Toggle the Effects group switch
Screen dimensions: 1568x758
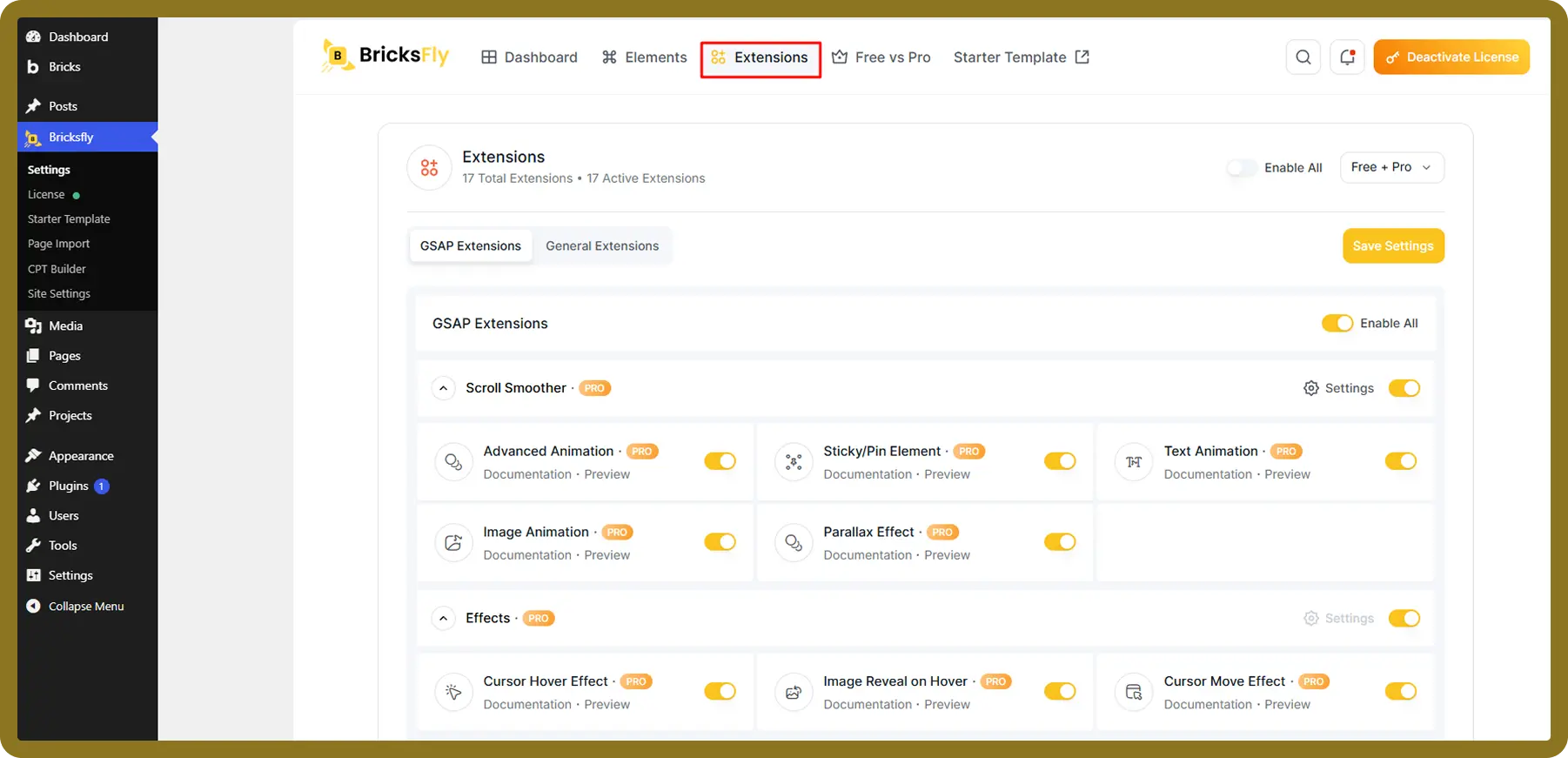[x=1404, y=618]
